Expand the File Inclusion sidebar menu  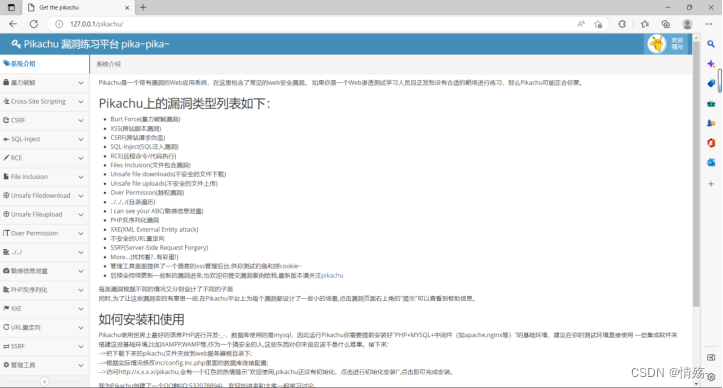click(44, 177)
